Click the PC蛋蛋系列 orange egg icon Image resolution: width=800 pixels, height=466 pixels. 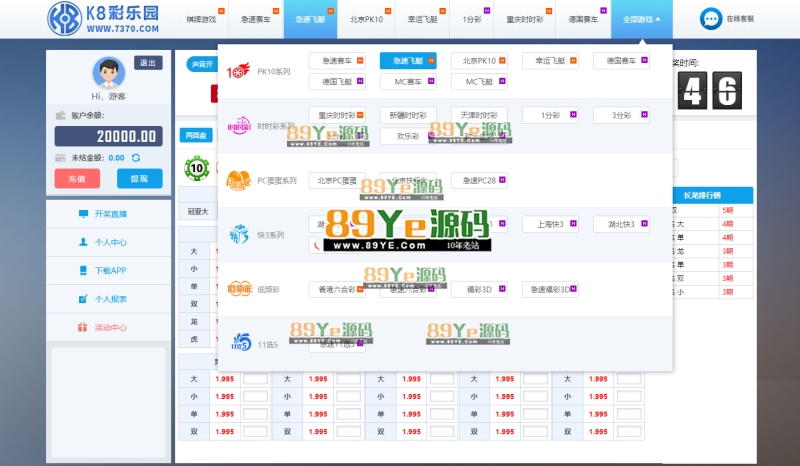(x=239, y=180)
